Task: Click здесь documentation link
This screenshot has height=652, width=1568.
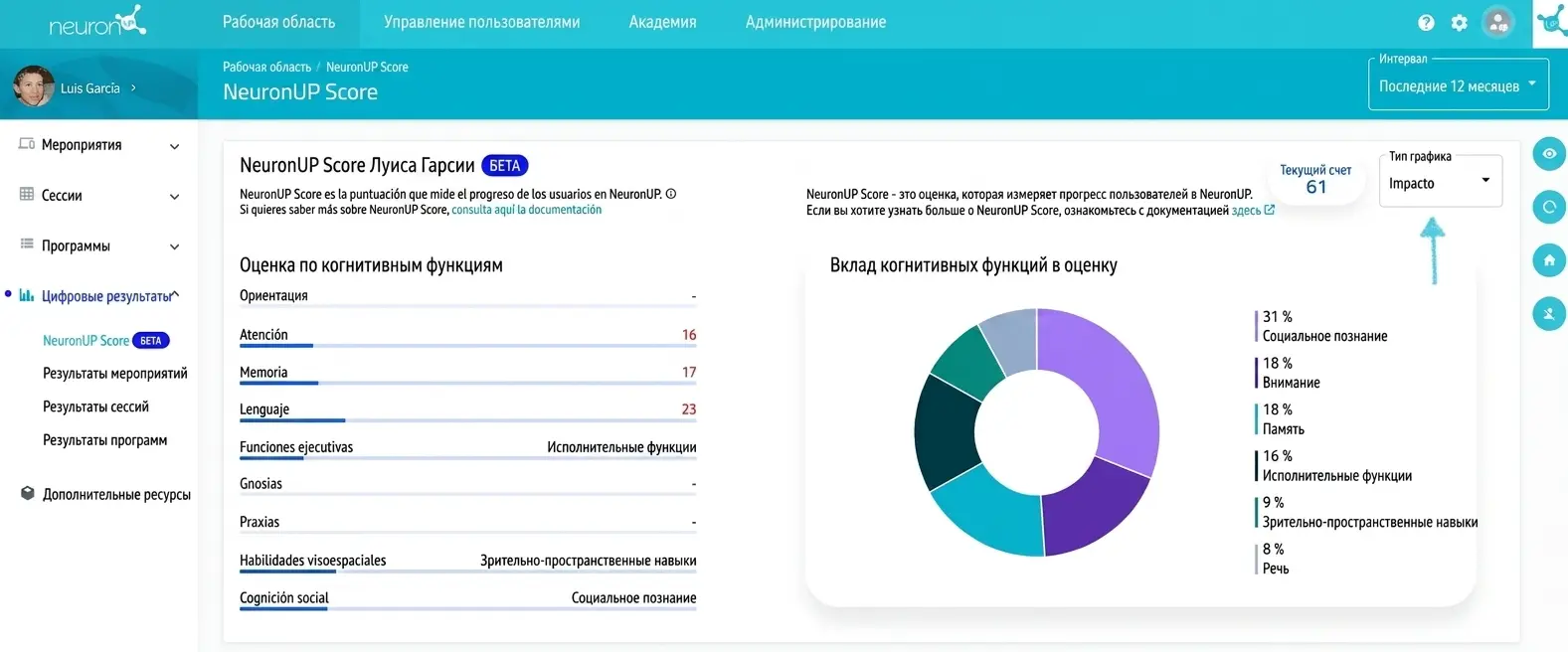Action: pyautogui.click(x=1246, y=210)
